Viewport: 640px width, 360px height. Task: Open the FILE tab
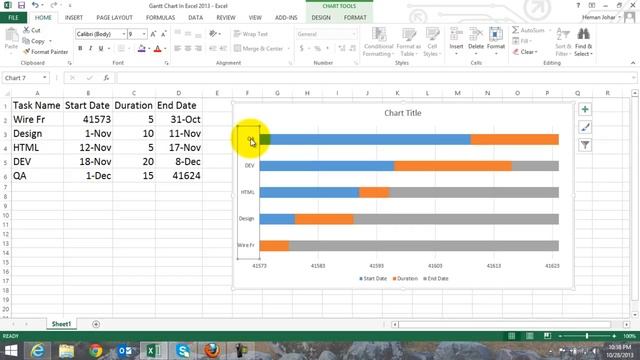(x=13, y=18)
